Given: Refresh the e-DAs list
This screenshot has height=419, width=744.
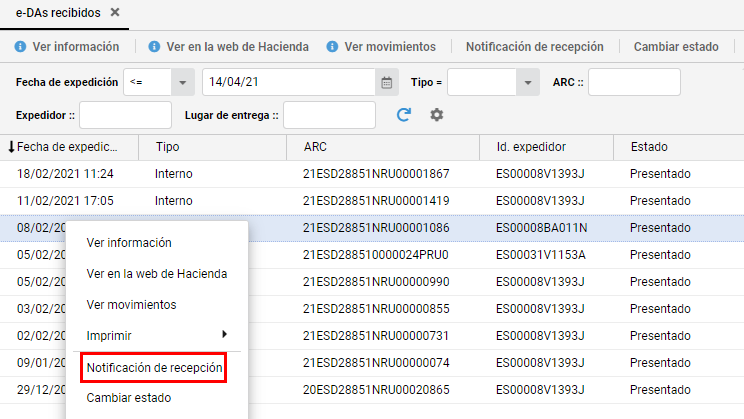Looking at the screenshot, I should click(x=404, y=115).
